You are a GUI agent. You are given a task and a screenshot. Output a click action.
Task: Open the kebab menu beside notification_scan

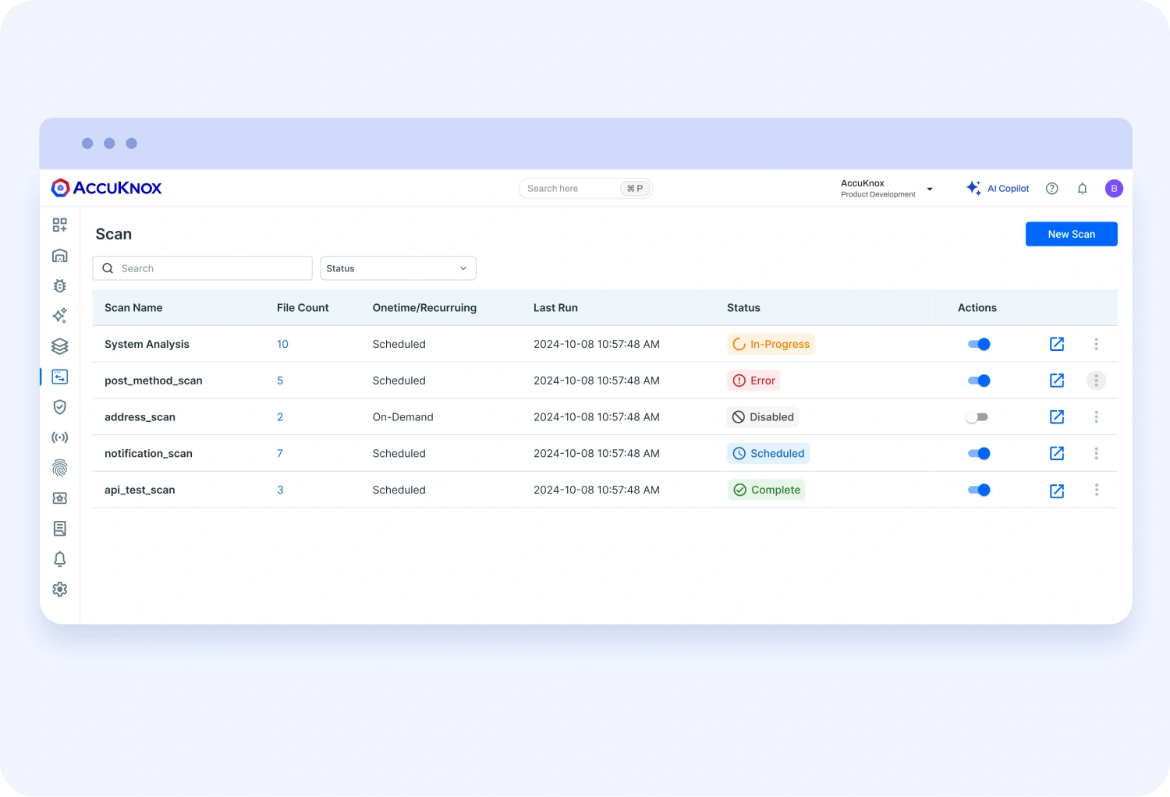click(1096, 453)
